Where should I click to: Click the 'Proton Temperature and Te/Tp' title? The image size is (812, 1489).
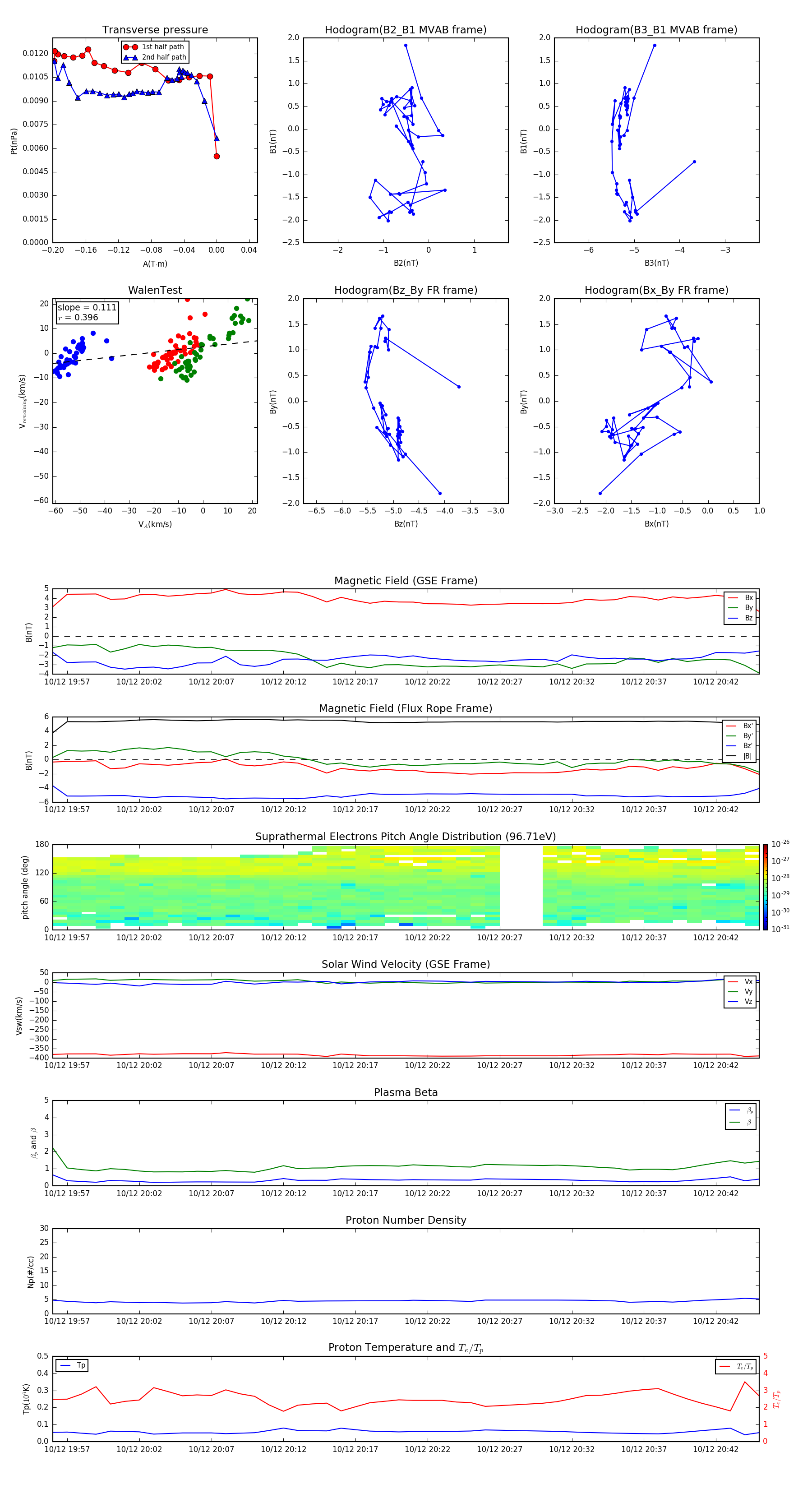coord(406,1348)
